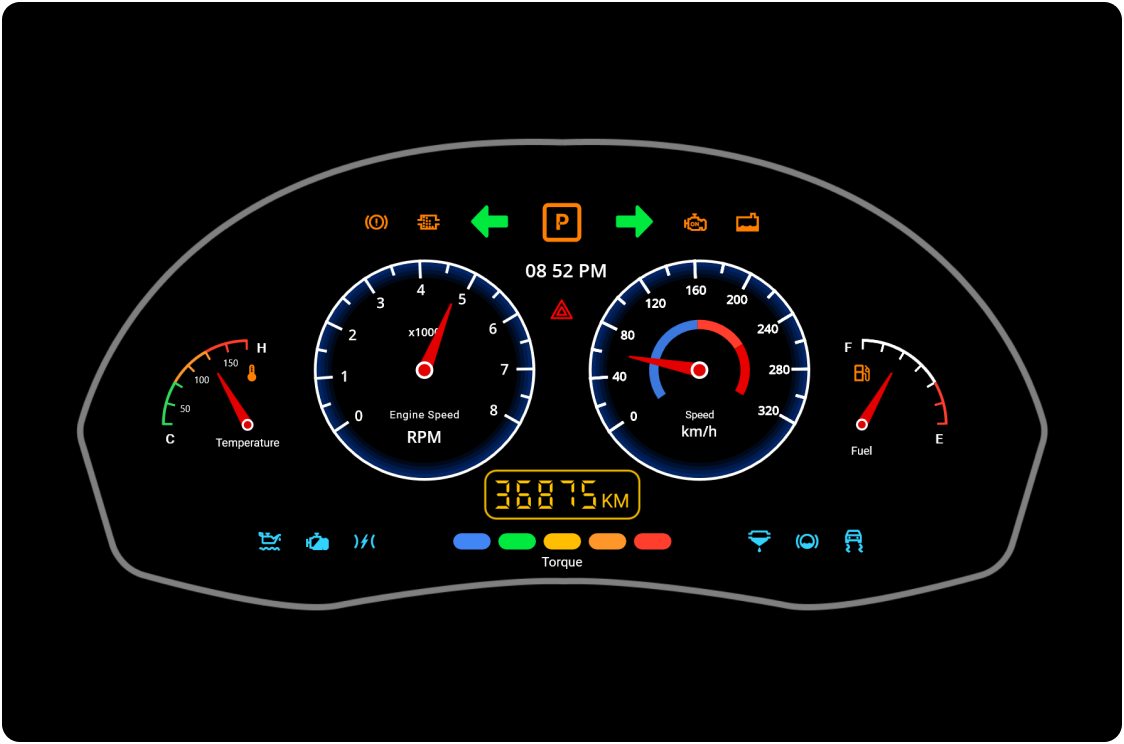Activate the green left turn arrow

[x=490, y=221]
